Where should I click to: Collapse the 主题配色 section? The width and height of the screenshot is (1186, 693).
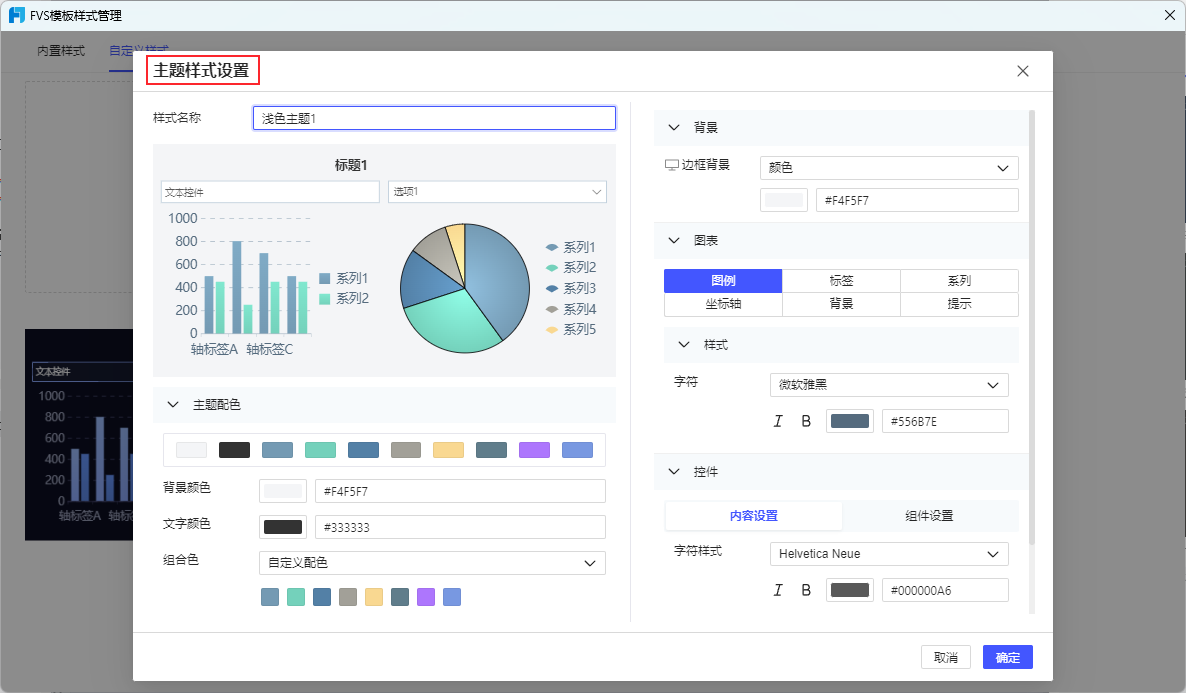pyautogui.click(x=172, y=405)
